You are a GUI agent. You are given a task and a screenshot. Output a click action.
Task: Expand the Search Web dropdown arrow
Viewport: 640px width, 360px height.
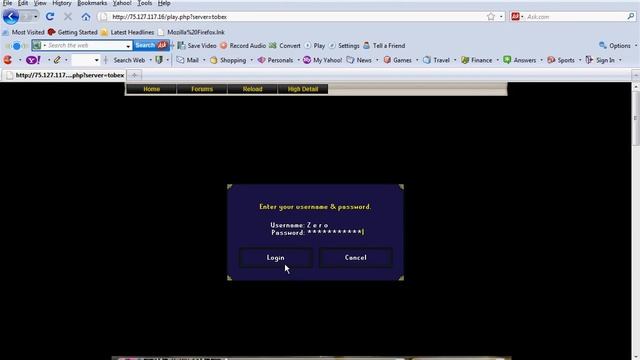(150, 60)
